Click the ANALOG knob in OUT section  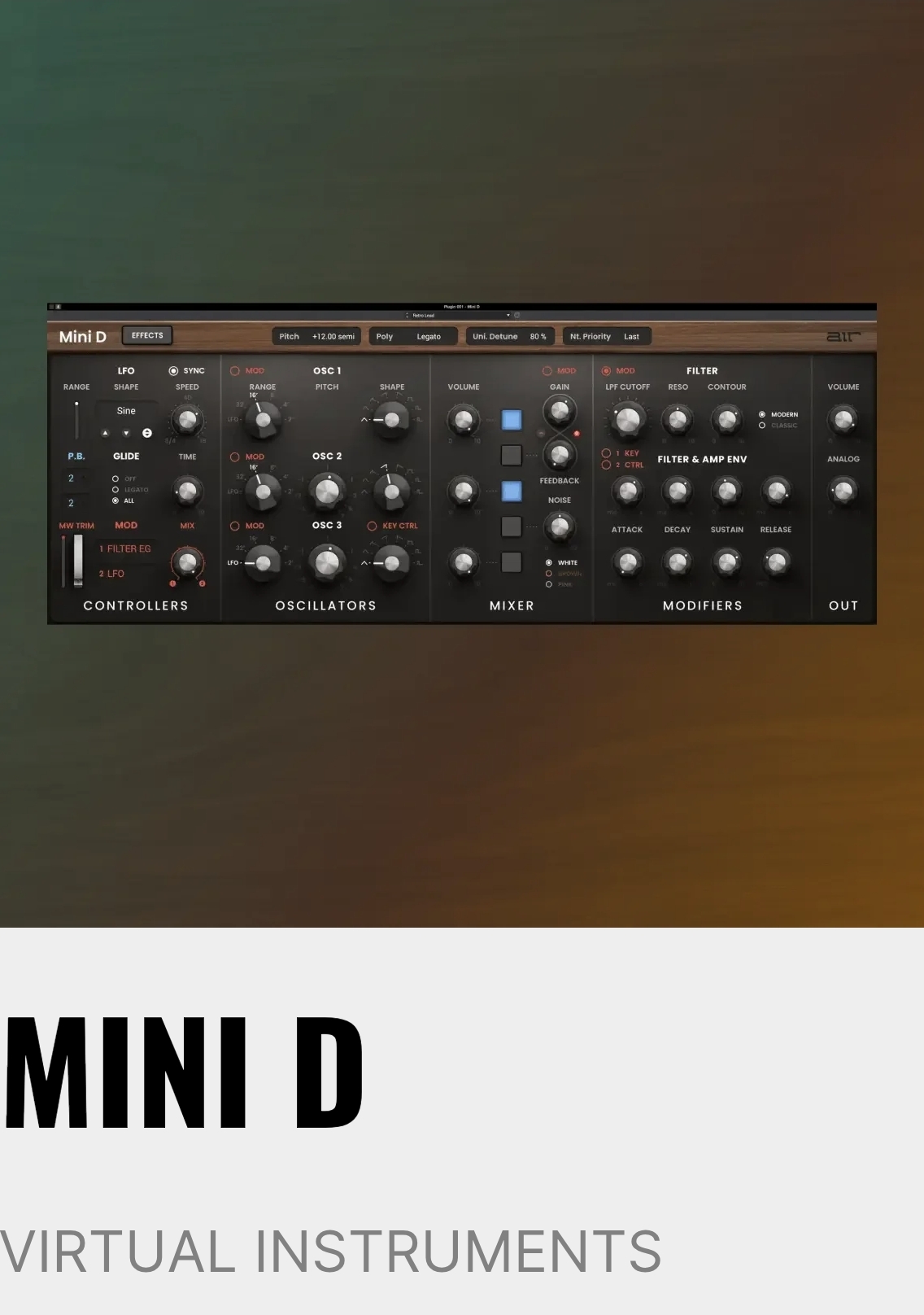843,491
